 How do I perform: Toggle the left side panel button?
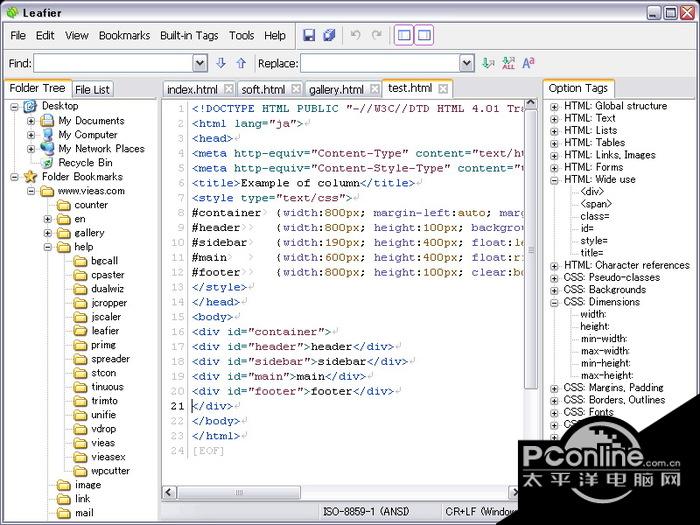pyautogui.click(x=404, y=35)
